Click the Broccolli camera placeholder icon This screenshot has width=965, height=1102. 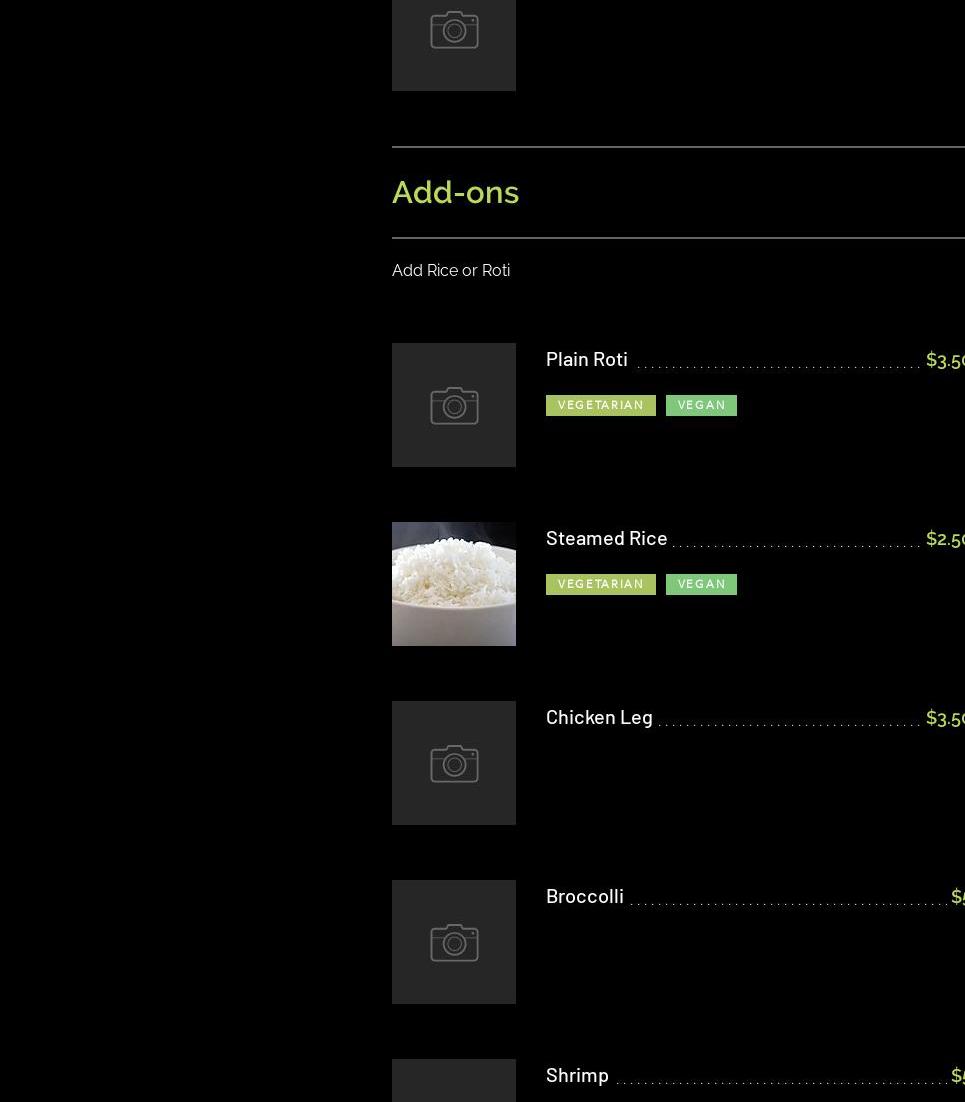tap(454, 942)
